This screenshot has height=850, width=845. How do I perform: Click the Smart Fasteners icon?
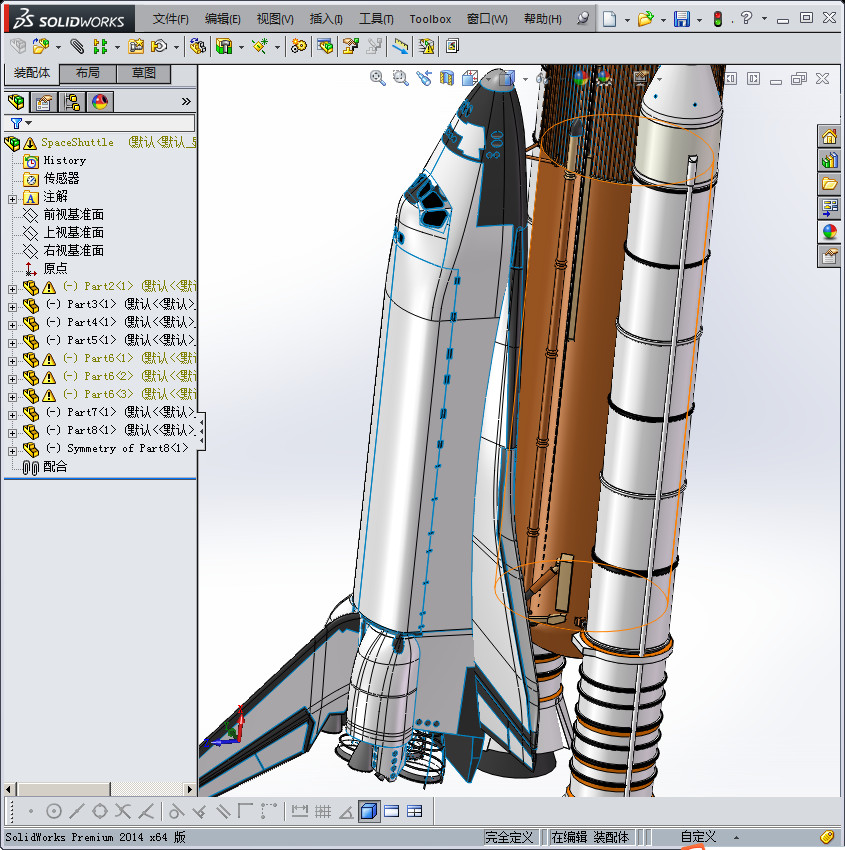click(x=136, y=47)
